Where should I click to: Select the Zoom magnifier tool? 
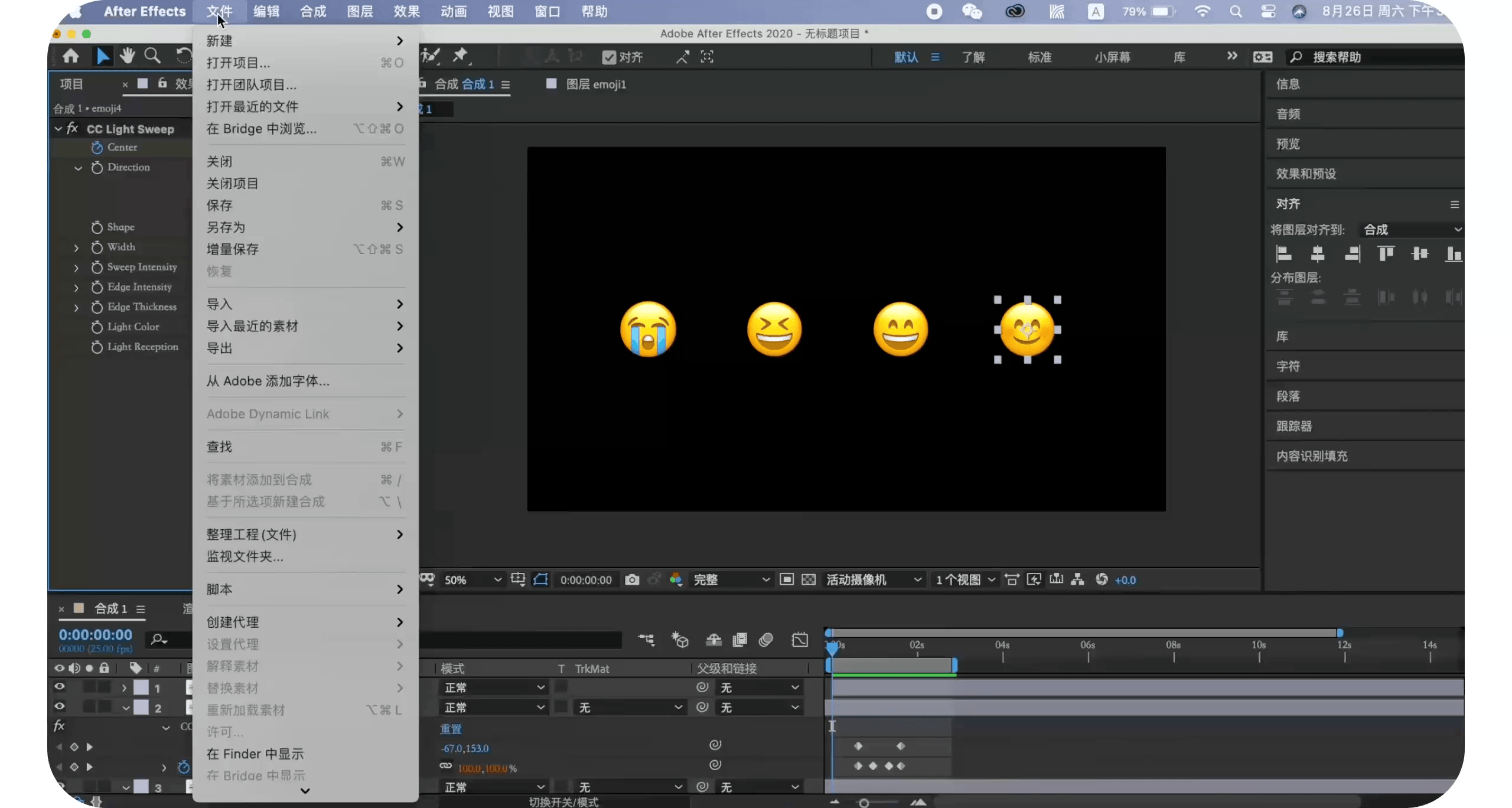click(x=152, y=56)
